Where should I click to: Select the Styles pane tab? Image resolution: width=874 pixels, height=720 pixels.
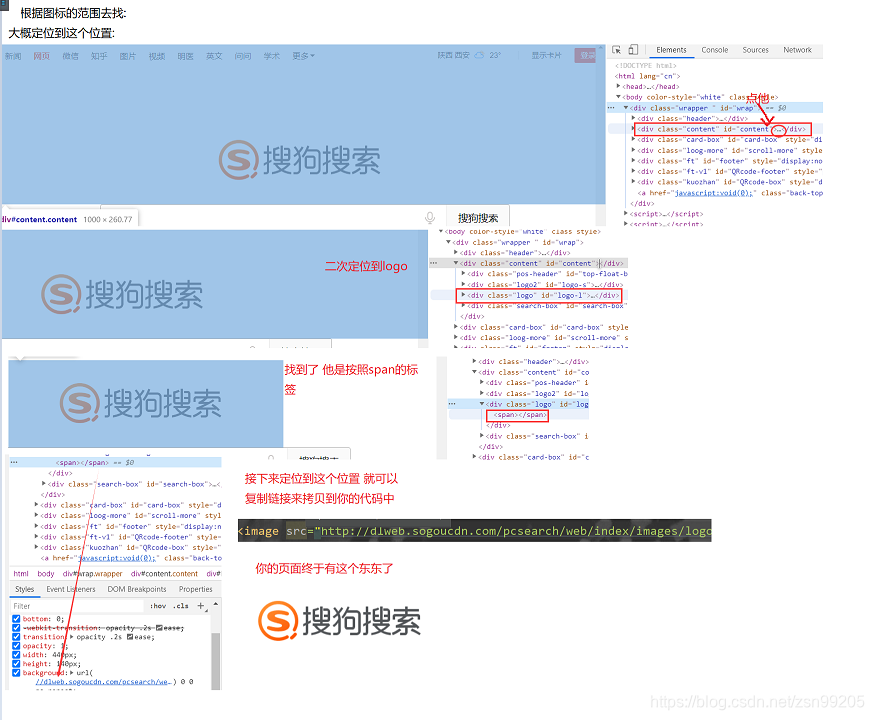pos(25,589)
